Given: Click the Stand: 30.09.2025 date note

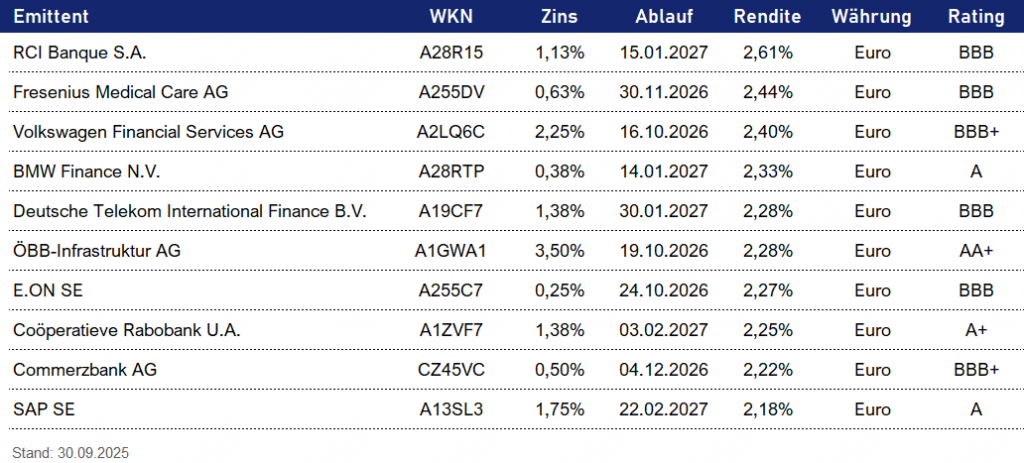Looking at the screenshot, I should (x=71, y=452).
